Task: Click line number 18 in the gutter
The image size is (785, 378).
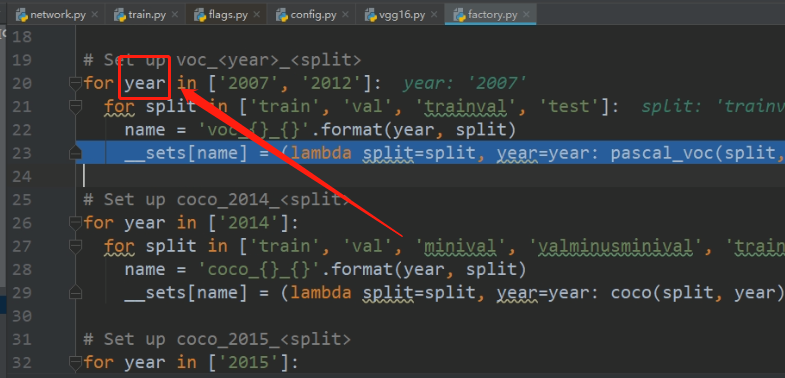Action: pos(22,37)
